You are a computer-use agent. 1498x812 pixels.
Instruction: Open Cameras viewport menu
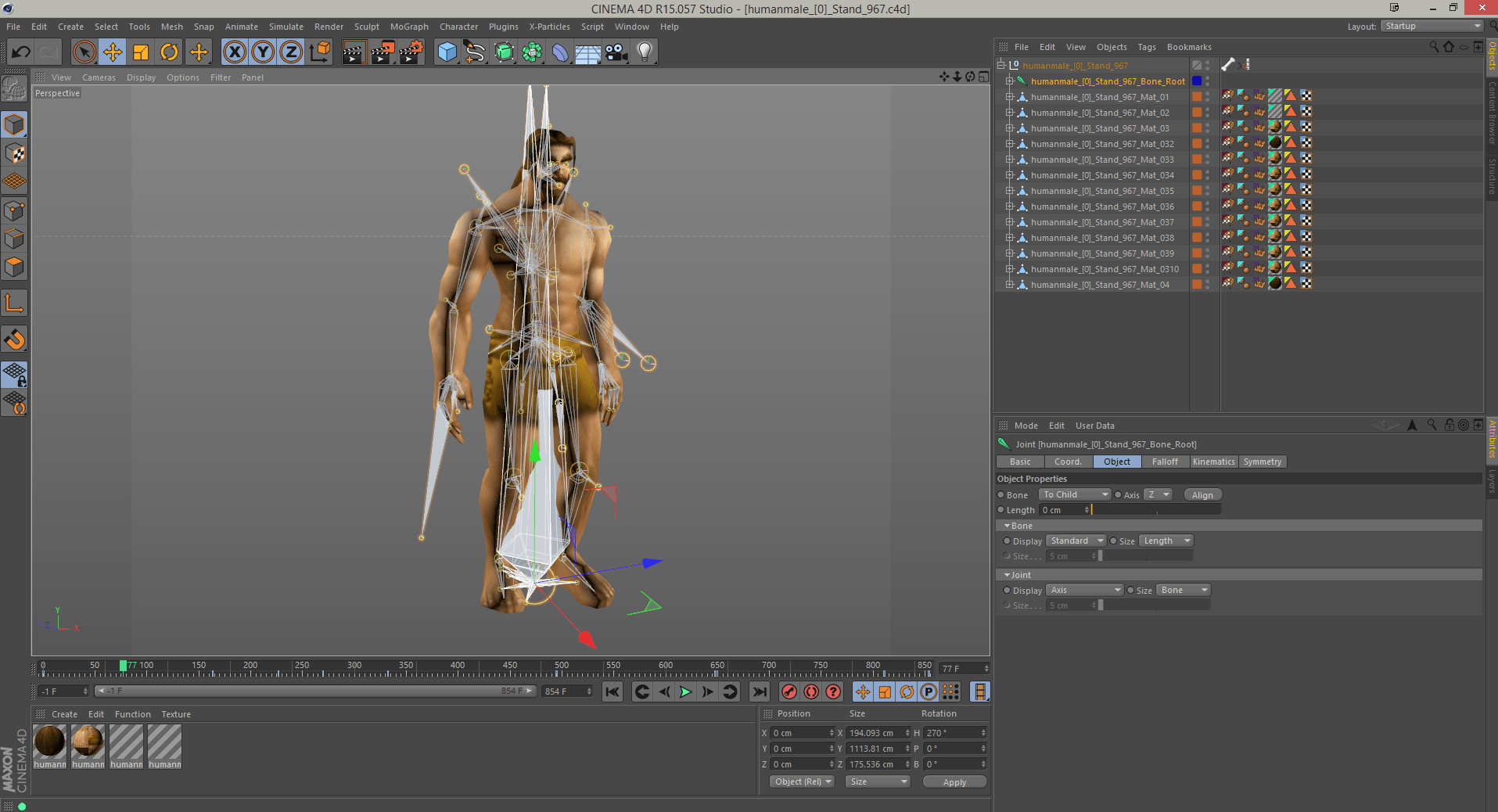99,77
